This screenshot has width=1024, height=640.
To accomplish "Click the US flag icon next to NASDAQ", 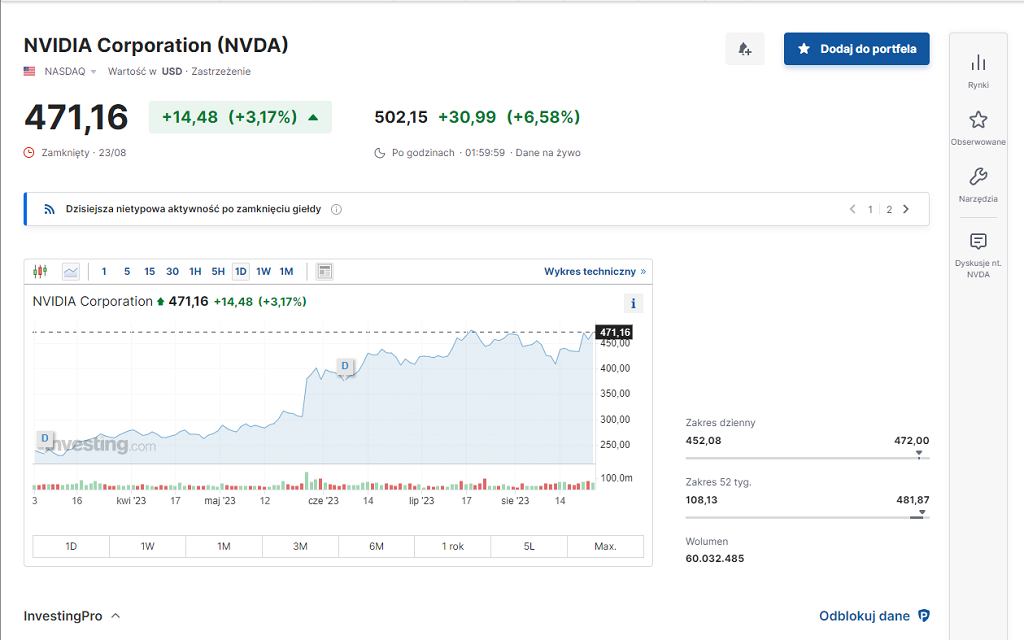I will (29, 71).
